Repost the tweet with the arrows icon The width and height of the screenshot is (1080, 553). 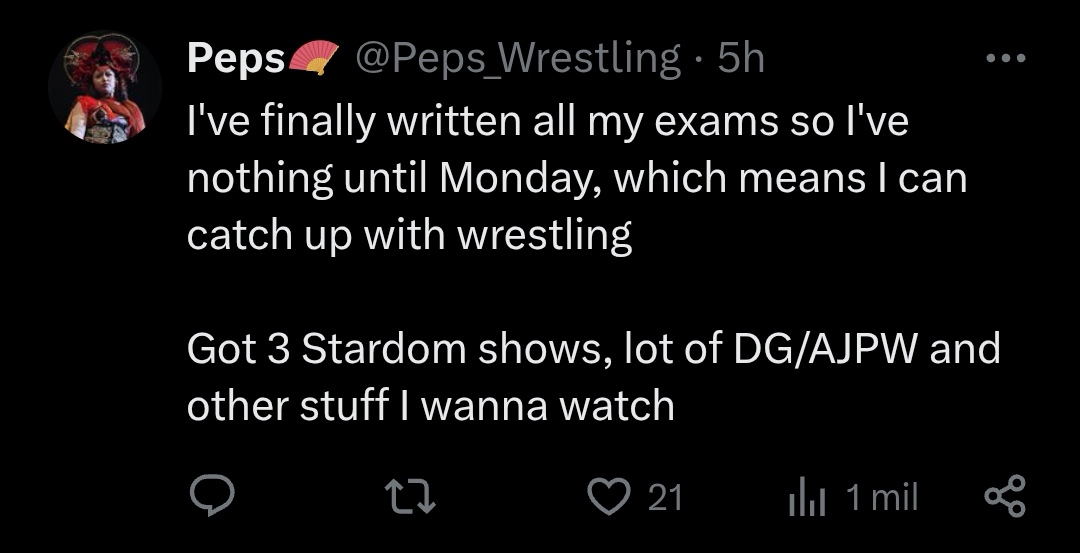(x=411, y=497)
